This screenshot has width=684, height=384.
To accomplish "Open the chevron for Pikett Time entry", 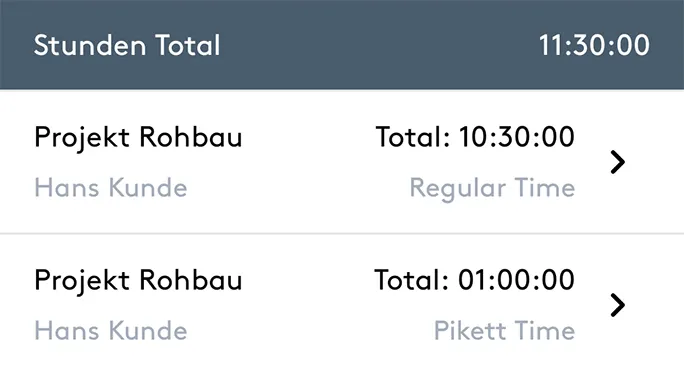I will (x=618, y=305).
